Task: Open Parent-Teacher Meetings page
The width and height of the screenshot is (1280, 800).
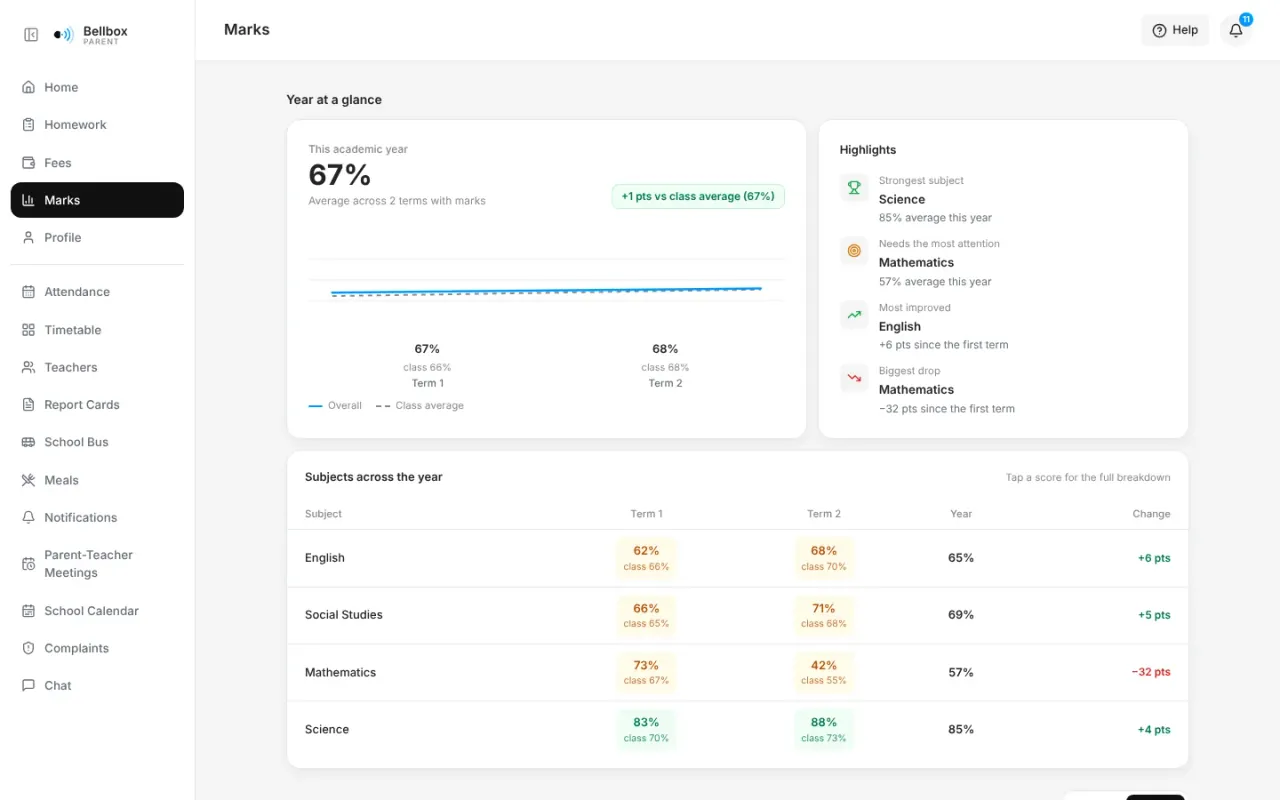Action: (97, 564)
